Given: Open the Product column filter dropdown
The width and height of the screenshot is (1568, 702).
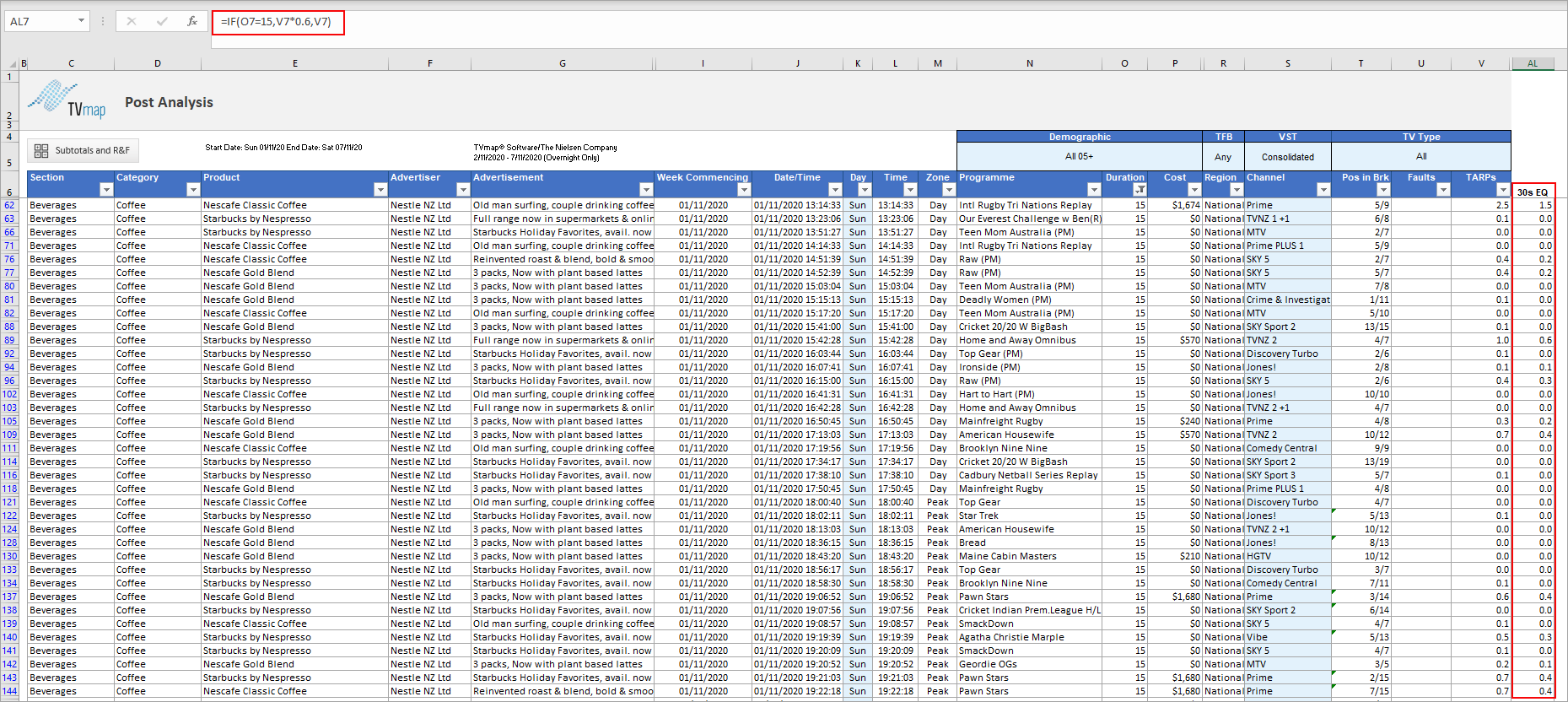Looking at the screenshot, I should [380, 190].
